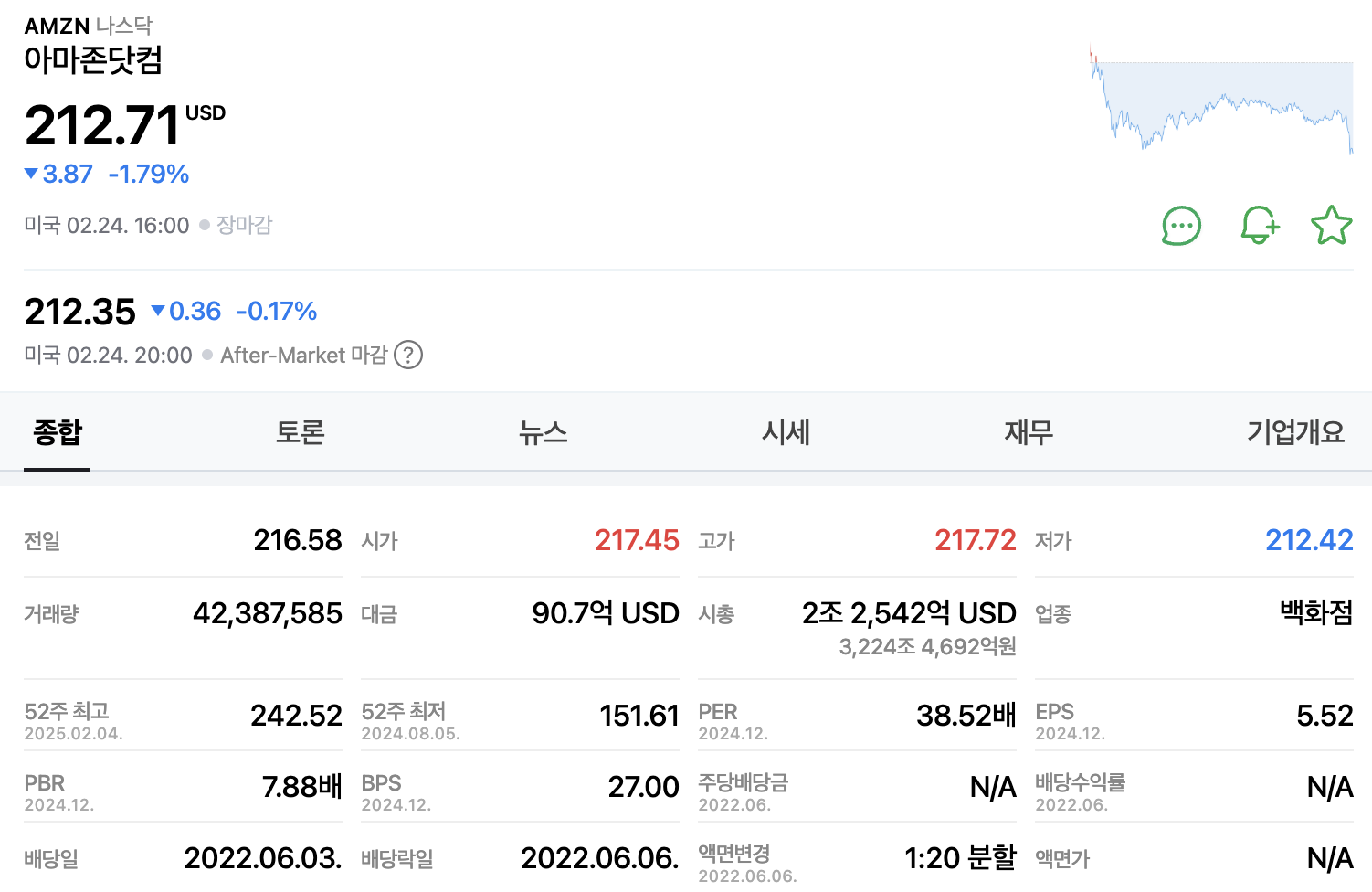The width and height of the screenshot is (1372, 892).
Task: Click the 대금 value 90.7억 USD
Action: pos(606,613)
